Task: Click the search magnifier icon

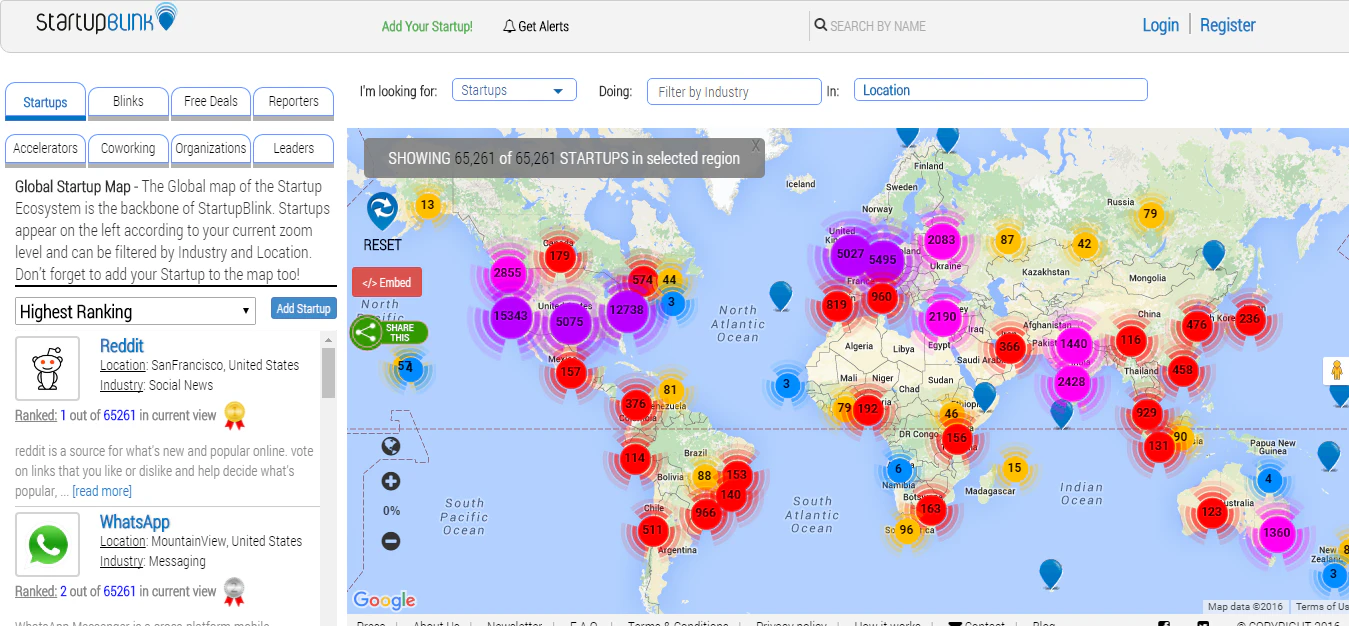Action: [x=820, y=25]
